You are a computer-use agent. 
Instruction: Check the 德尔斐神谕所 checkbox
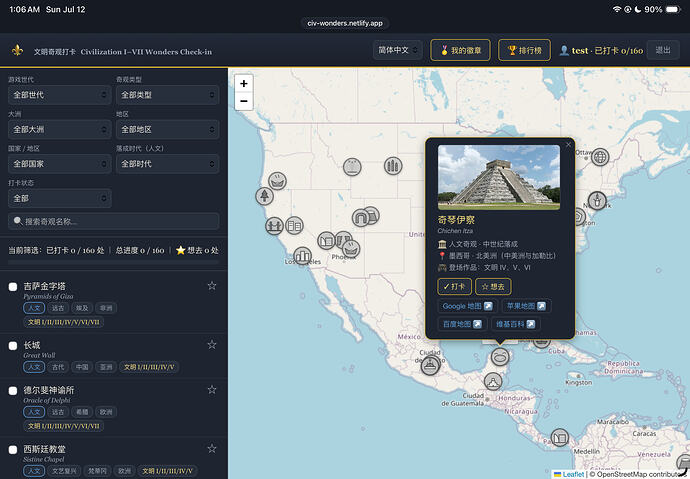pos(13,391)
